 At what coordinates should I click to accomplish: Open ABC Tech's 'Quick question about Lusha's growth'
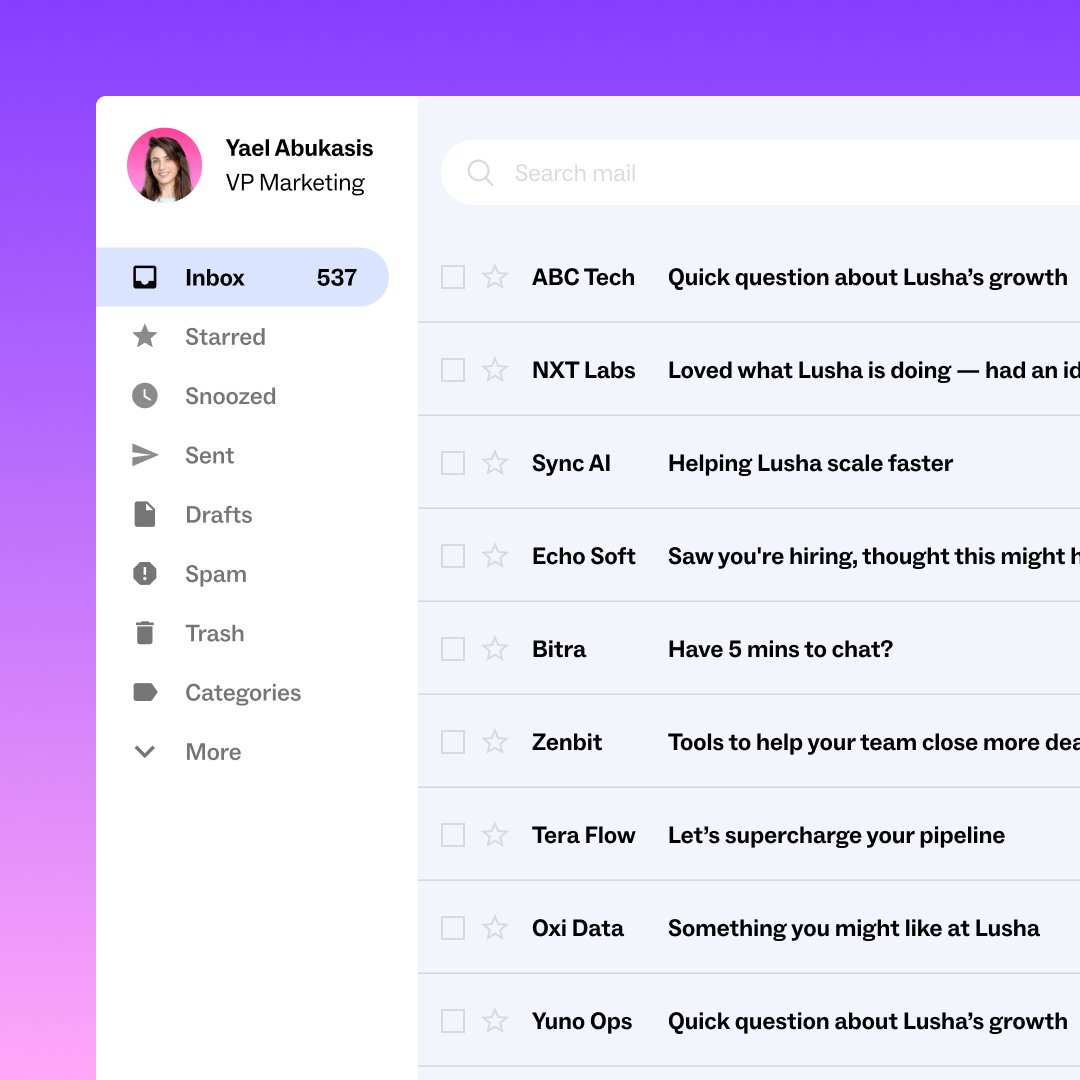867,278
